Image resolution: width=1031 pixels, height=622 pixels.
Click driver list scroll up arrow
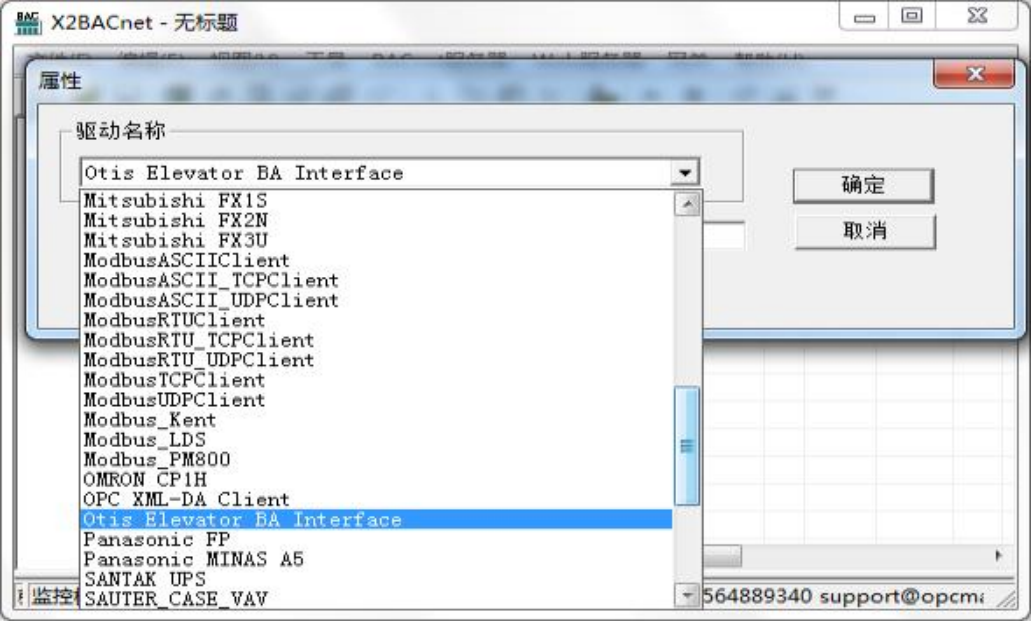tap(687, 204)
